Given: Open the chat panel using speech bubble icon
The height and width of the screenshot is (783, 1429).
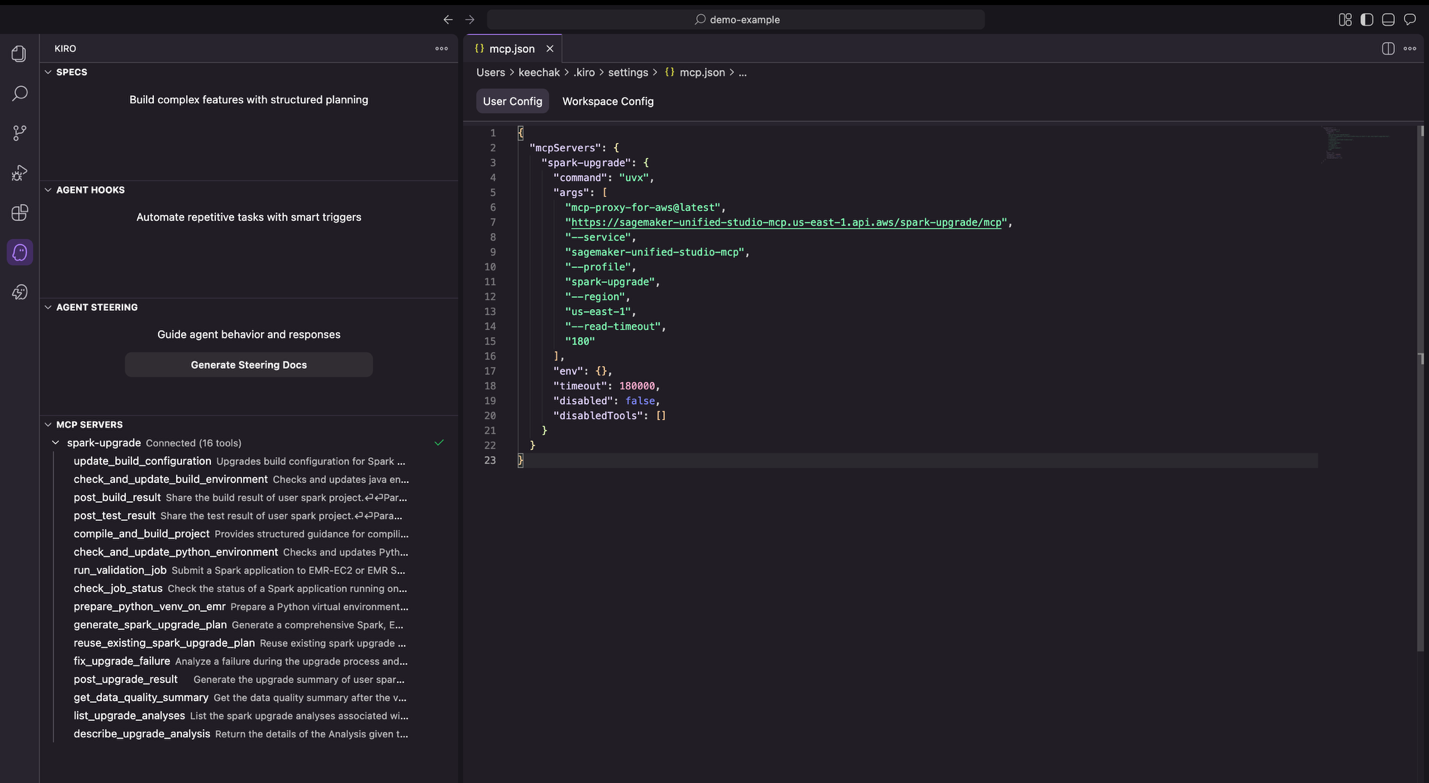Looking at the screenshot, I should click(x=1410, y=20).
